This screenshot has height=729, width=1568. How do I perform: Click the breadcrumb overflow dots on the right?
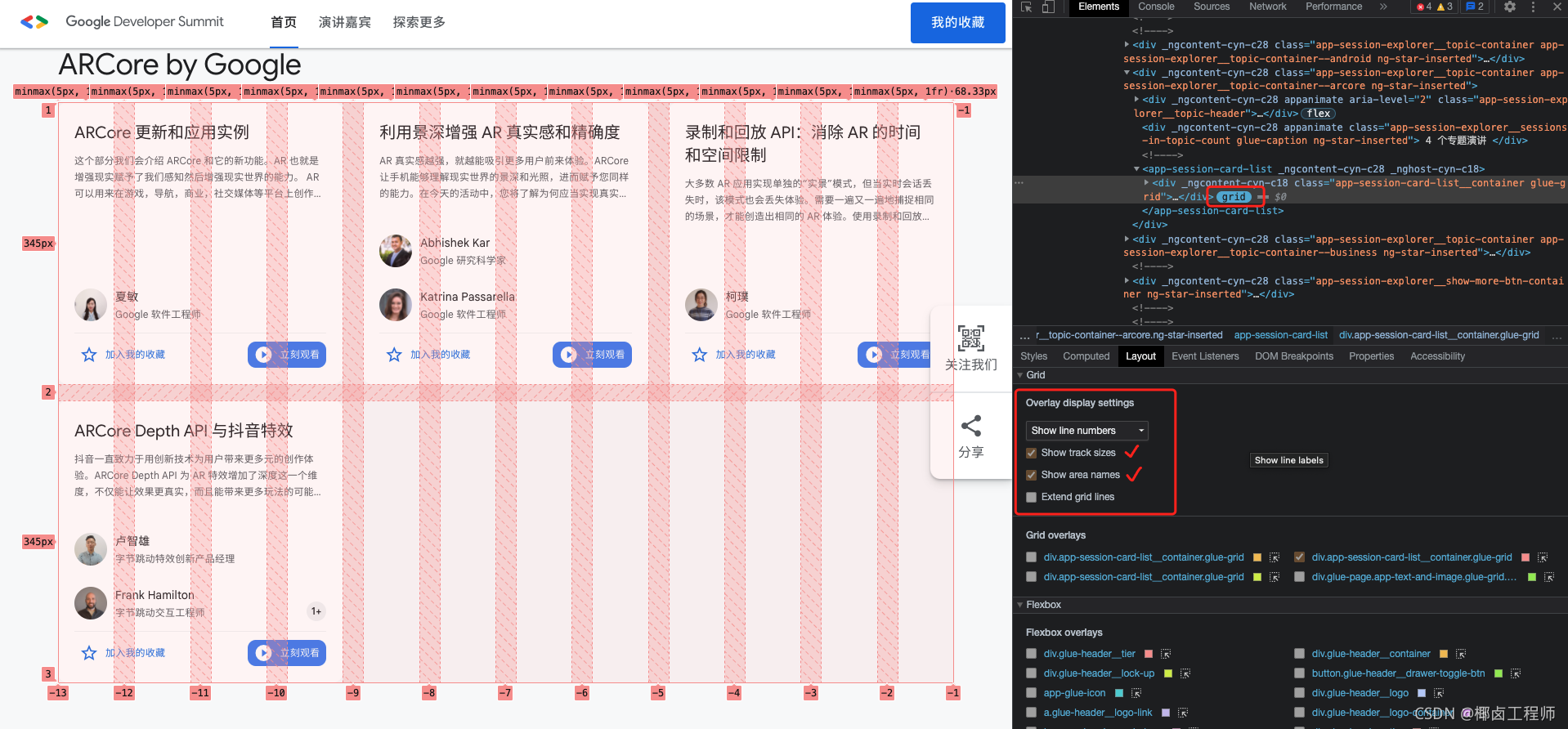coord(1557,336)
